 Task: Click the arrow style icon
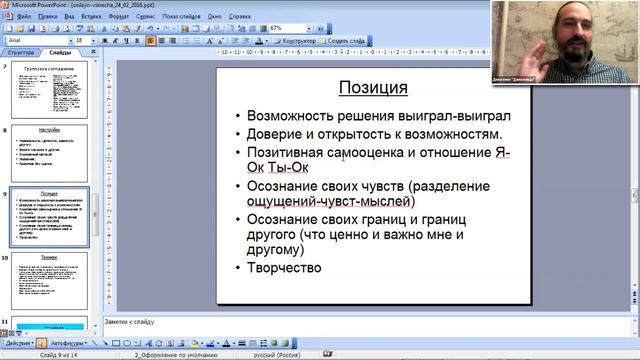point(263,343)
